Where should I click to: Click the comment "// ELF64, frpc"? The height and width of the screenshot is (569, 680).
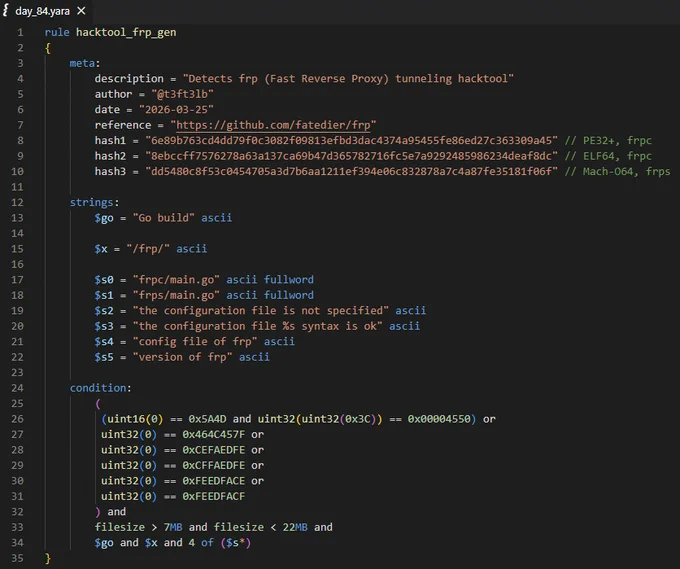tap(608, 156)
